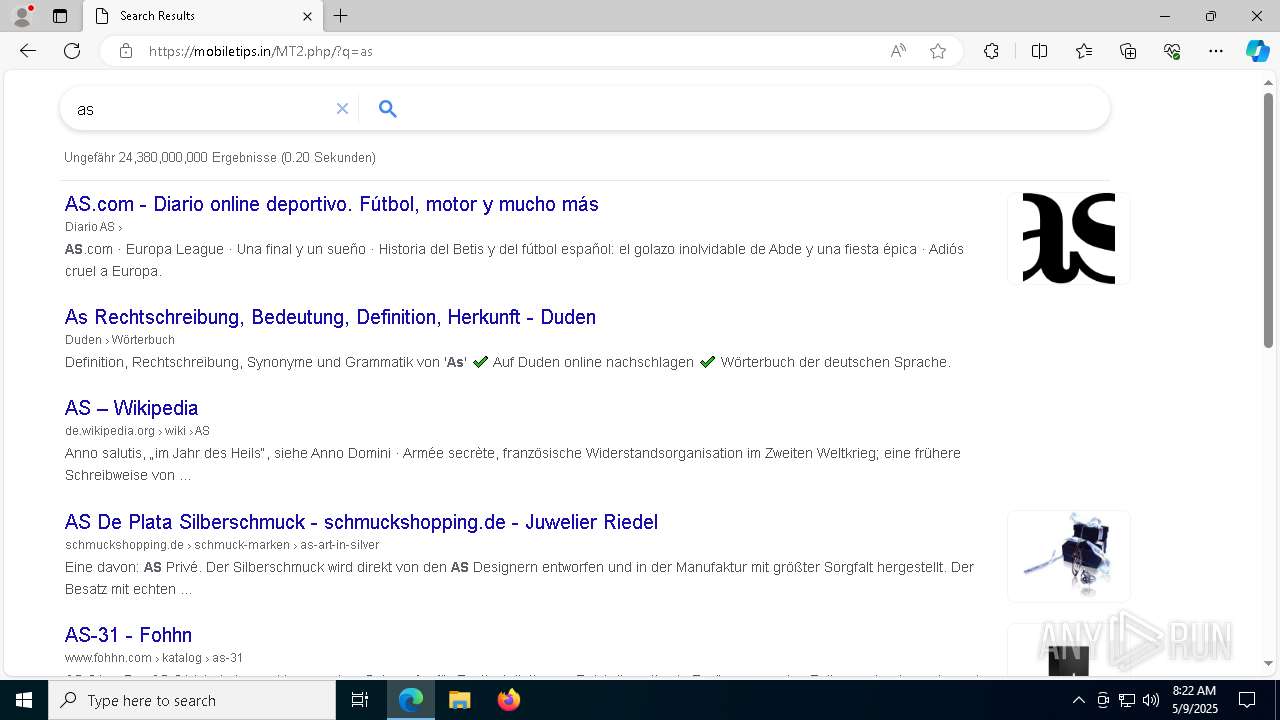1280x720 pixels.
Task: Show hidden tray icons chevron
Action: (x=1078, y=700)
